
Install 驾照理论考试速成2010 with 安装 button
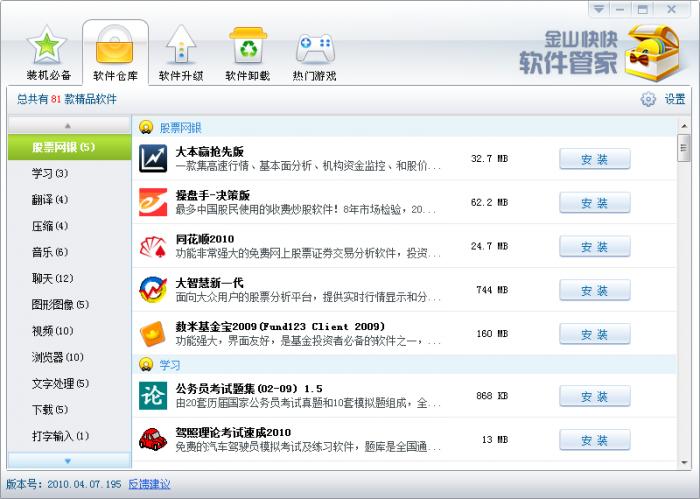(x=595, y=440)
